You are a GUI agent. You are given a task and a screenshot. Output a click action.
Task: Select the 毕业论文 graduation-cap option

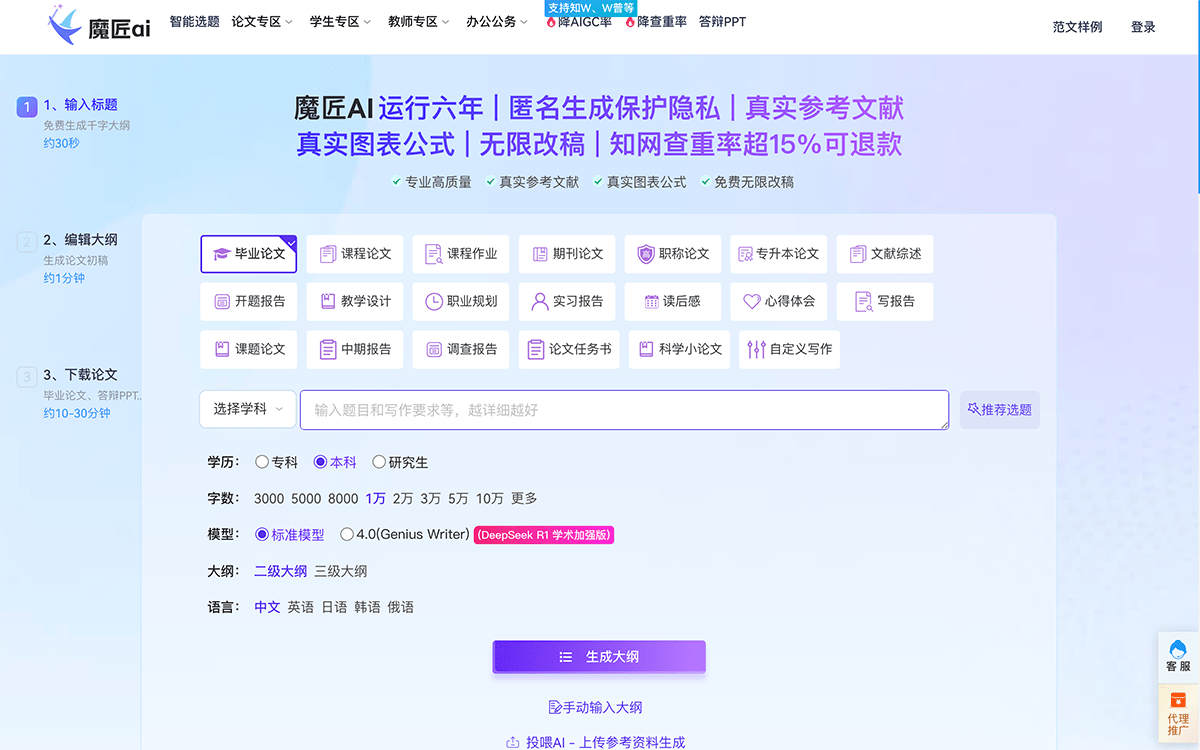click(248, 253)
